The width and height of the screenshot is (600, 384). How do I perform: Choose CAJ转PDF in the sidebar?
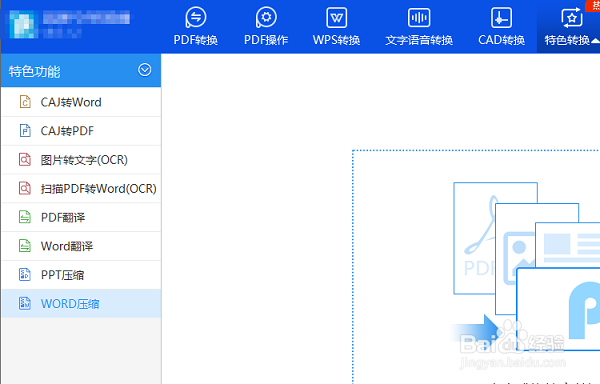pos(81,131)
